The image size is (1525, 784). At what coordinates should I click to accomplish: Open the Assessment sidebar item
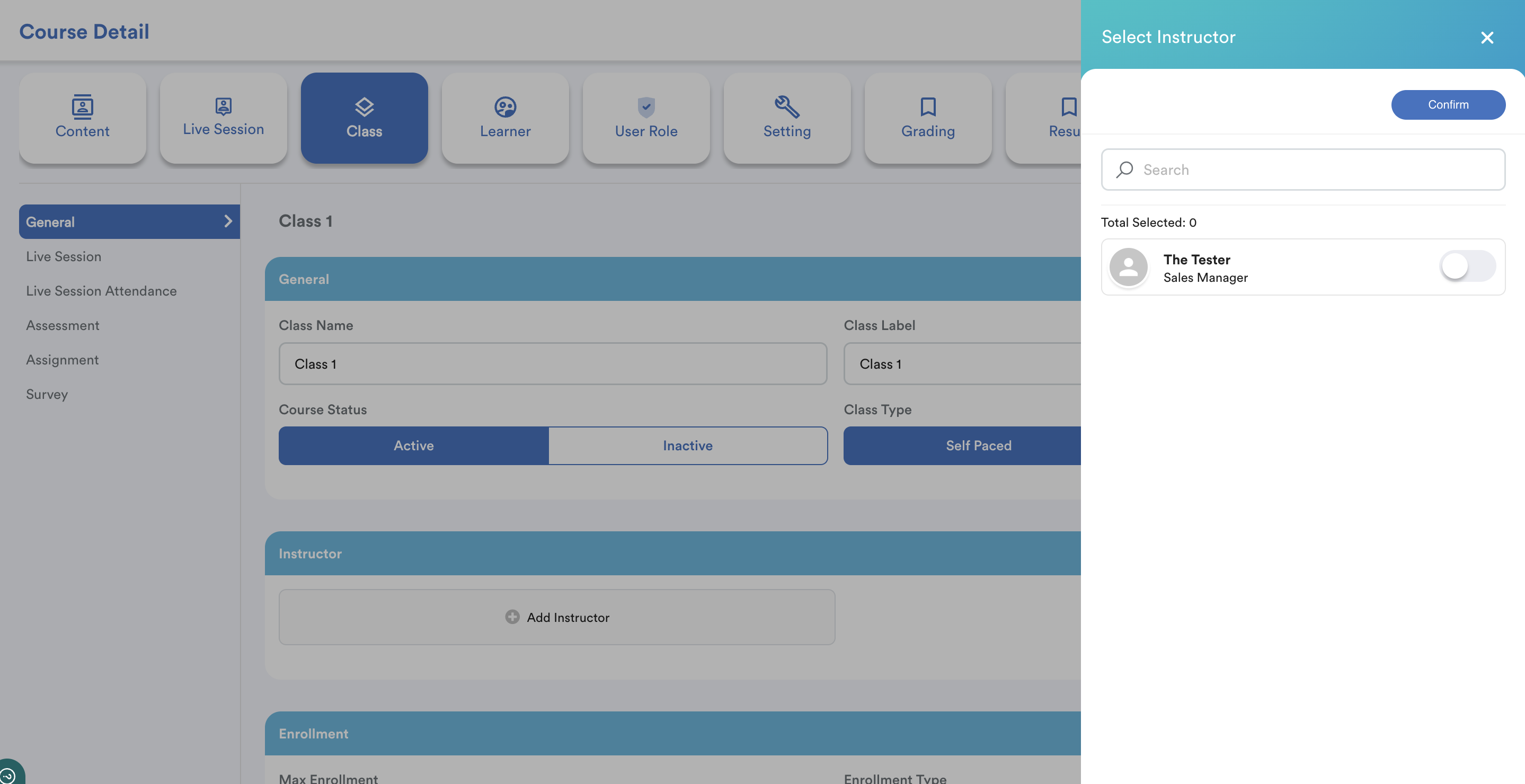pyautogui.click(x=62, y=325)
